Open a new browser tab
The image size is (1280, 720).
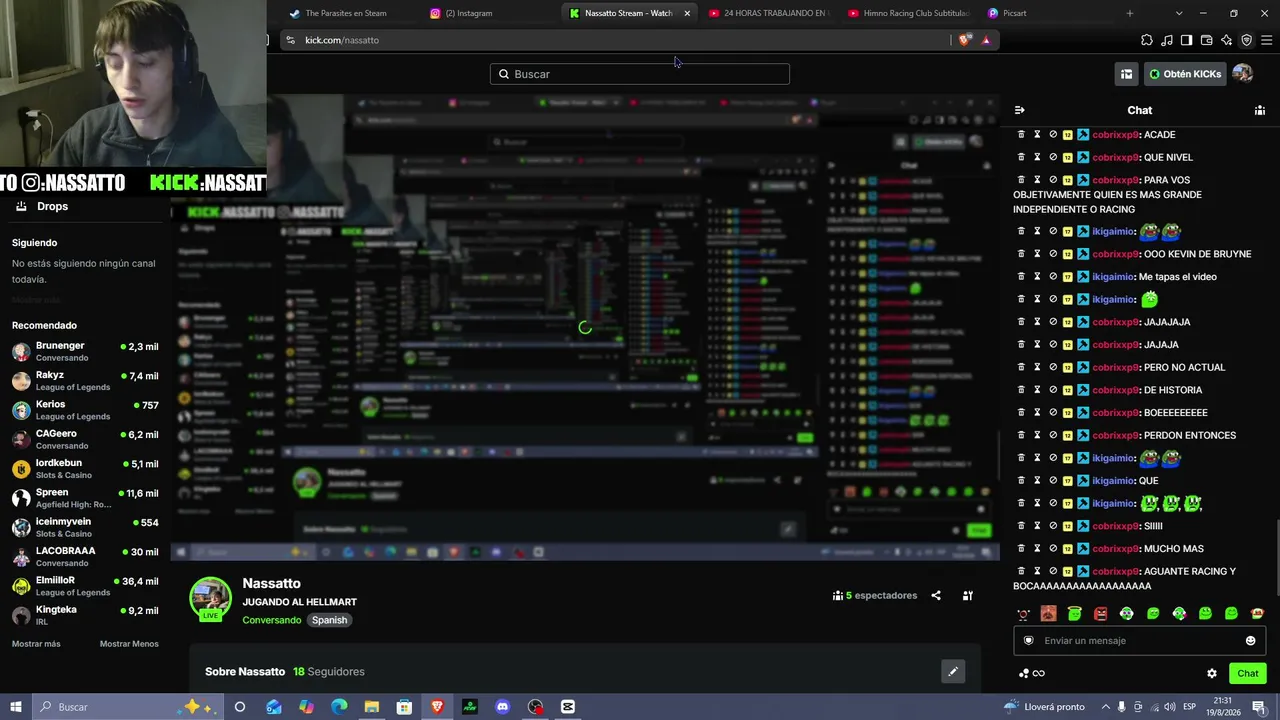coord(1130,13)
